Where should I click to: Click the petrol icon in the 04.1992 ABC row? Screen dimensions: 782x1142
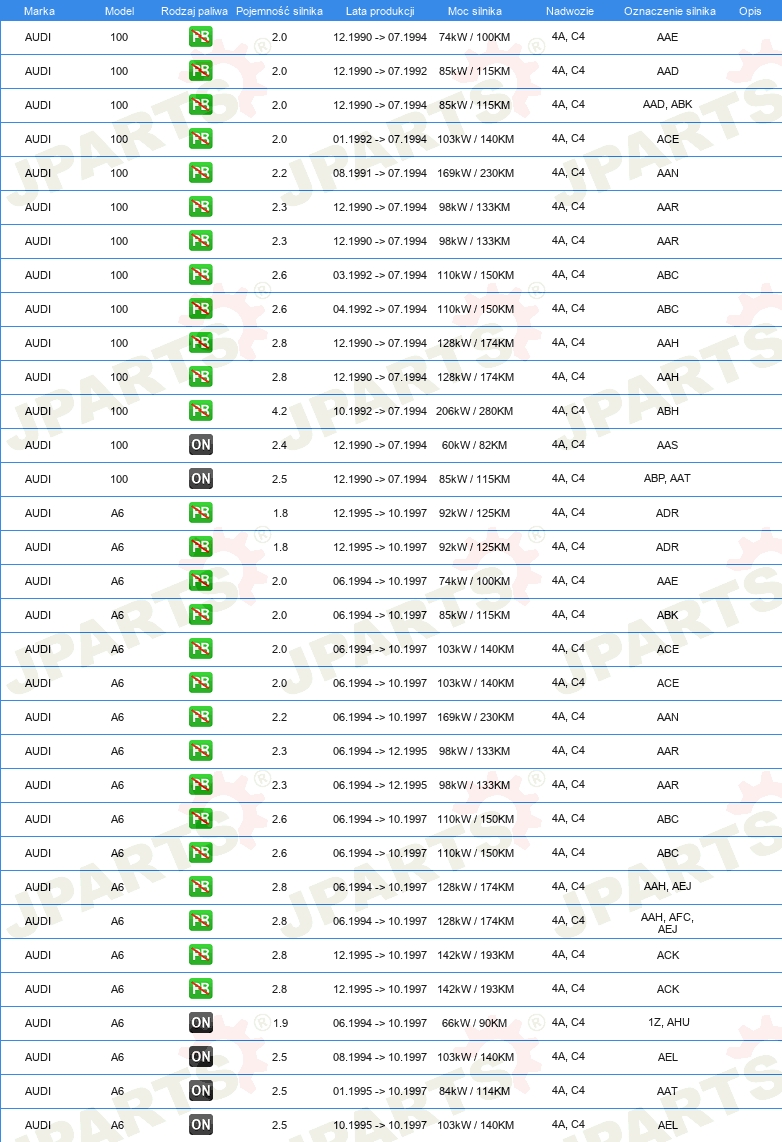pos(200,309)
